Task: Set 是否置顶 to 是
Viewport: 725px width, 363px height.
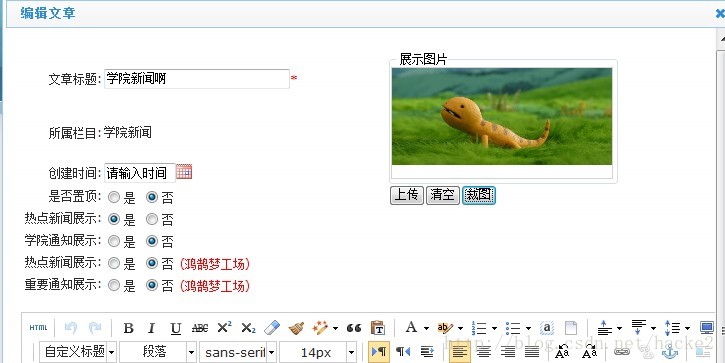Action: pyautogui.click(x=114, y=197)
